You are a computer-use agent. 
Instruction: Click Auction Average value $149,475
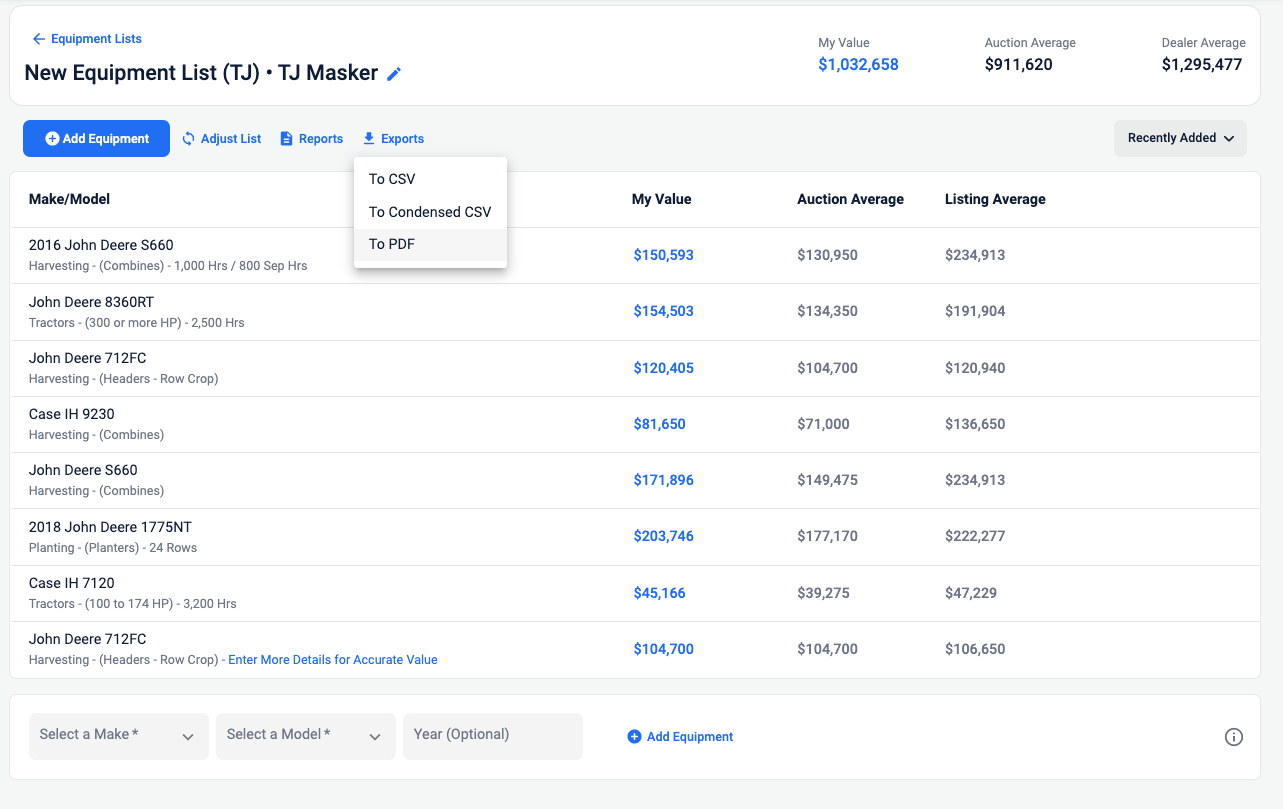pos(827,480)
